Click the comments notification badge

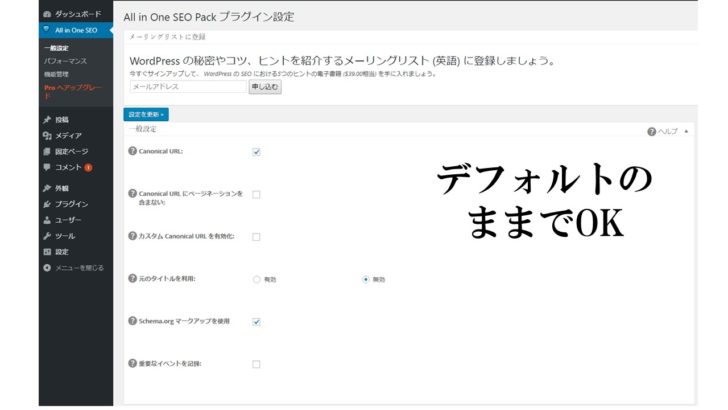pyautogui.click(x=88, y=168)
